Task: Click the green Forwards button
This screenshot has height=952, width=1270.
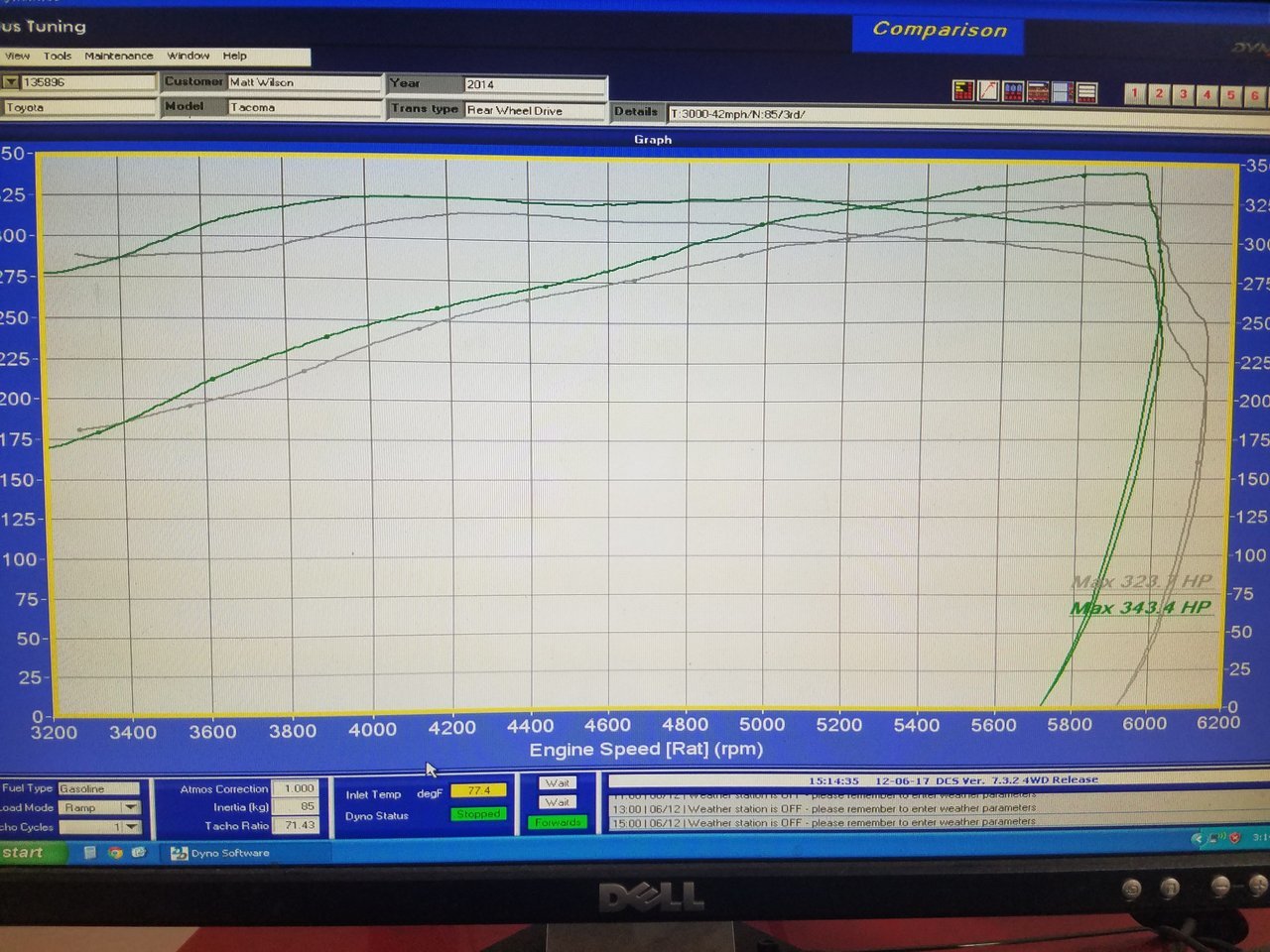Action: (558, 822)
